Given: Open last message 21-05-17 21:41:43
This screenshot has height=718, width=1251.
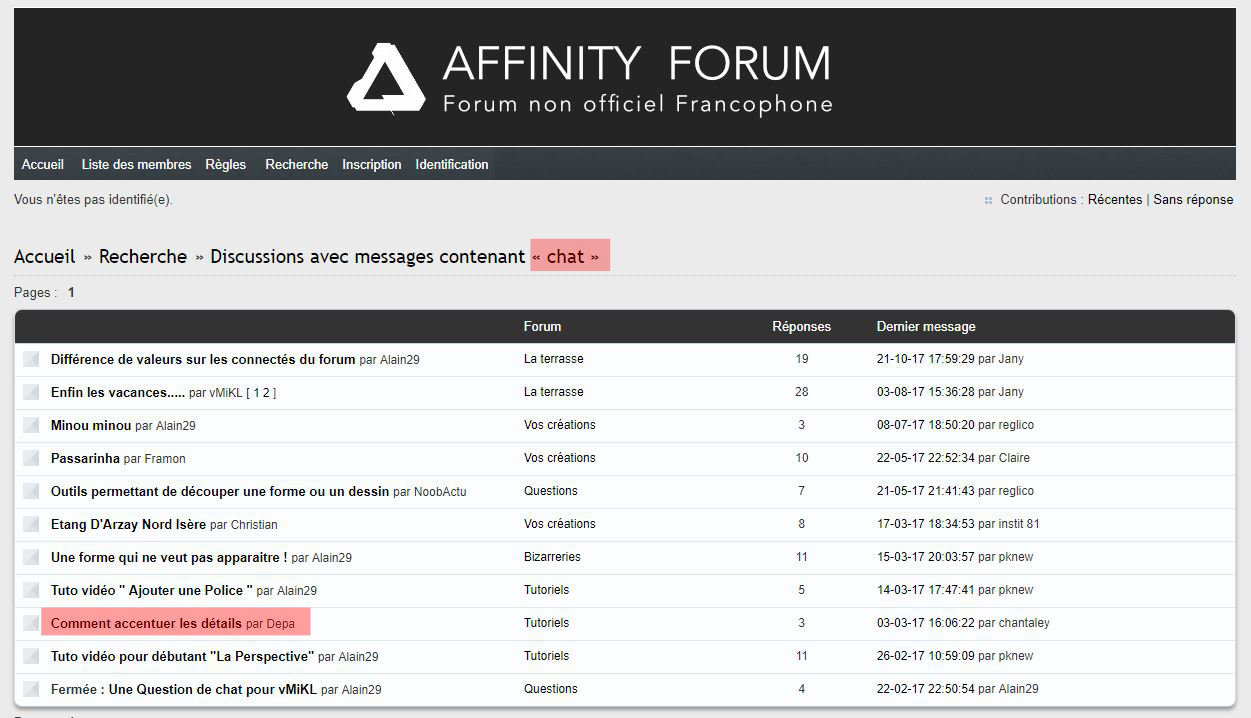Looking at the screenshot, I should coord(926,491).
